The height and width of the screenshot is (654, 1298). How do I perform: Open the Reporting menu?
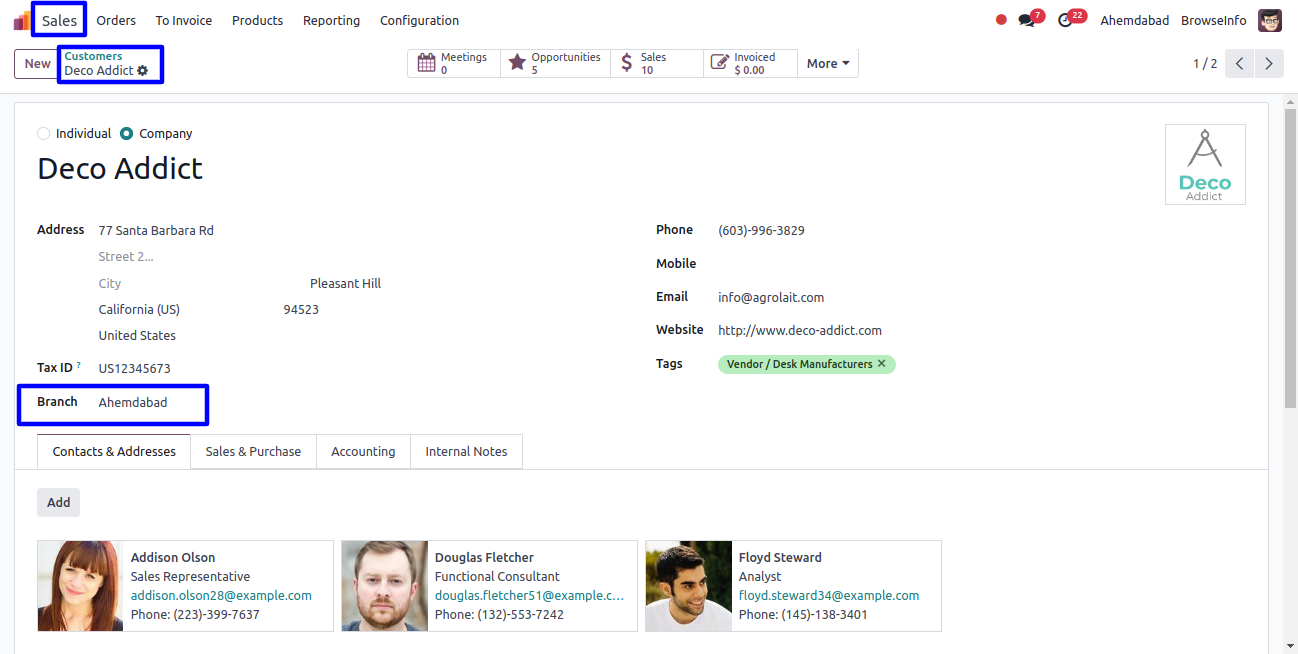pyautogui.click(x=331, y=20)
